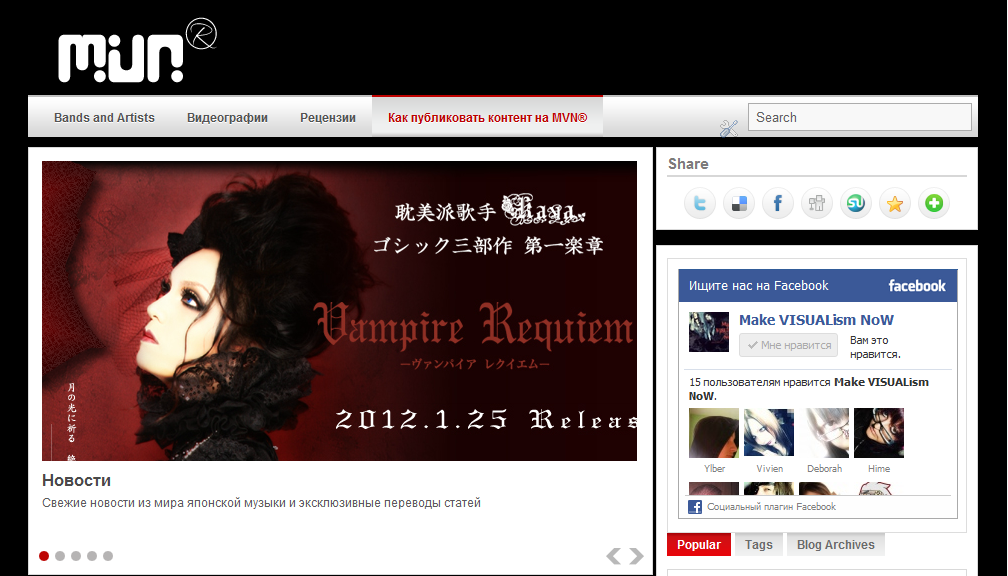Open Как публиковать контент на MVN® page

pos(487,117)
